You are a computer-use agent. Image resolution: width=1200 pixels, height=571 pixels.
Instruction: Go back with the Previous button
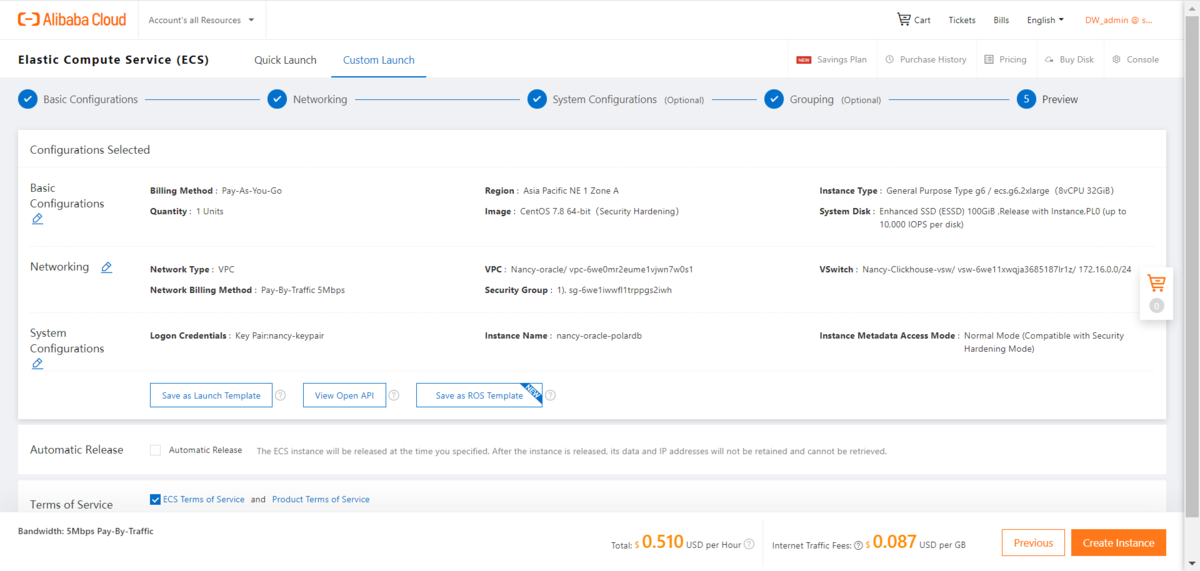point(1033,543)
